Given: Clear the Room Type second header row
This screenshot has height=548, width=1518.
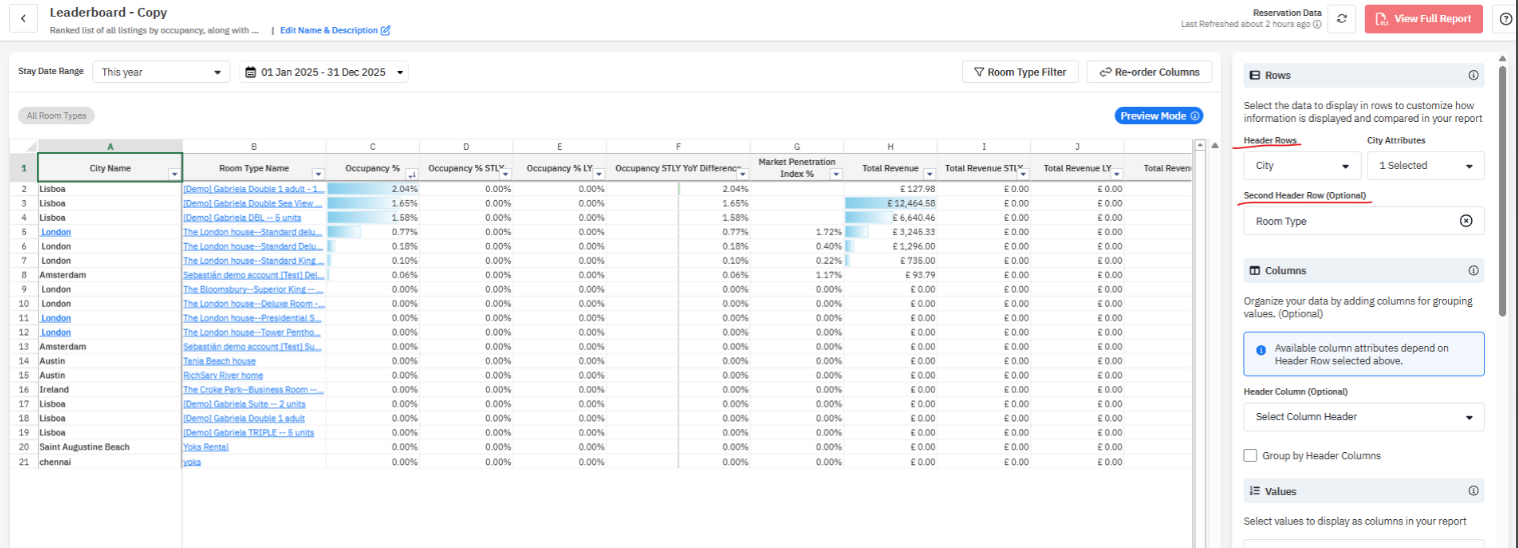Looking at the screenshot, I should [1466, 221].
